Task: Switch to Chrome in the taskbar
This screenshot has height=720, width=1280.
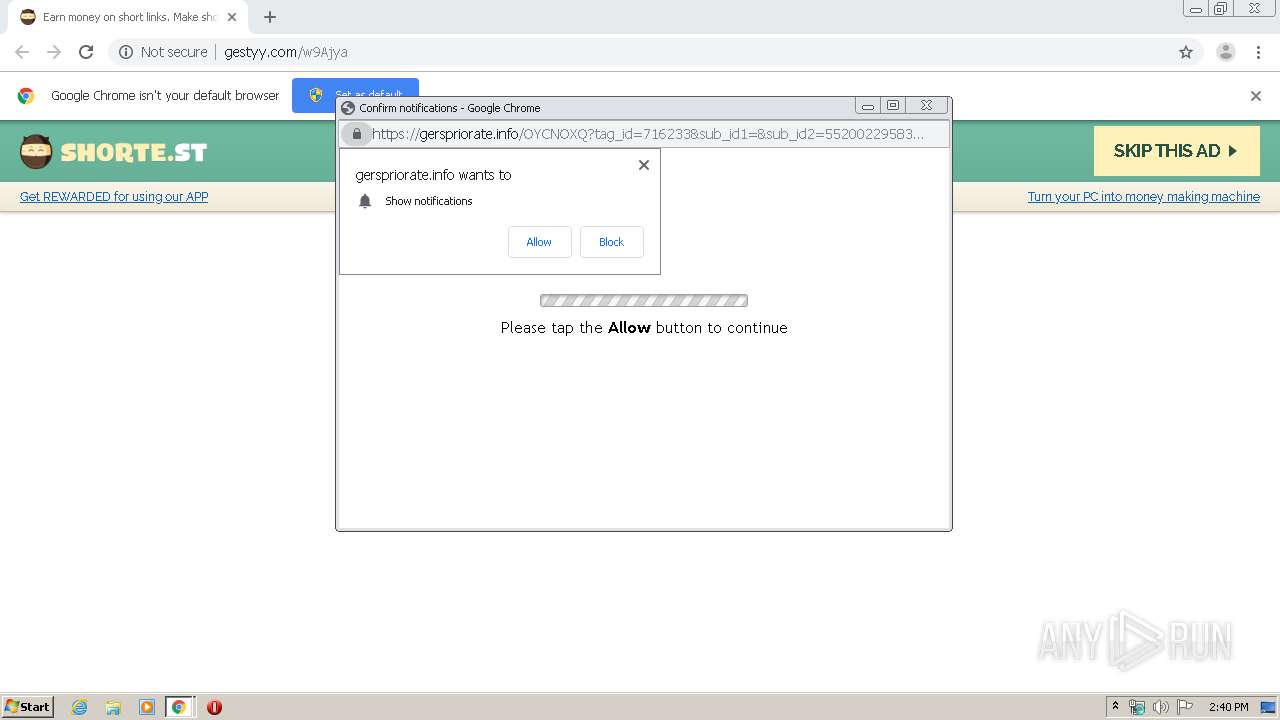Action: coord(179,707)
